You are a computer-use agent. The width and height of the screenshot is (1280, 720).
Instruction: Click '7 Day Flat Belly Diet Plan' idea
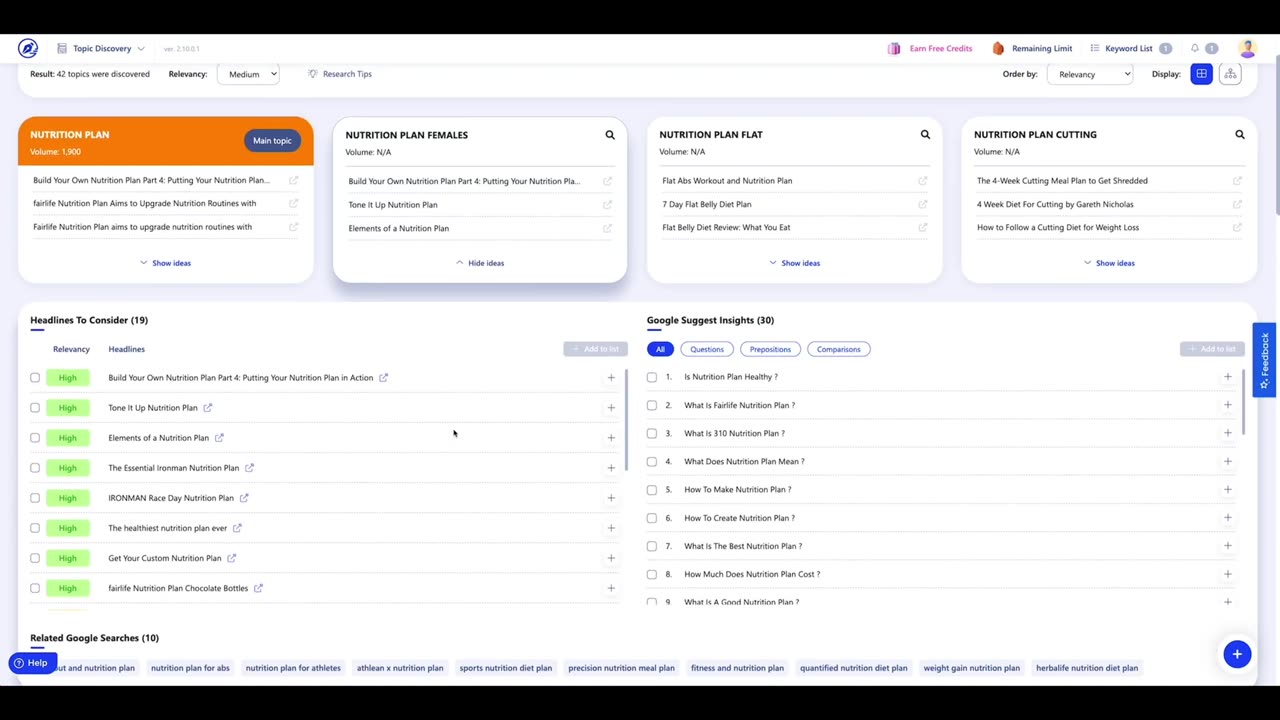tap(707, 204)
